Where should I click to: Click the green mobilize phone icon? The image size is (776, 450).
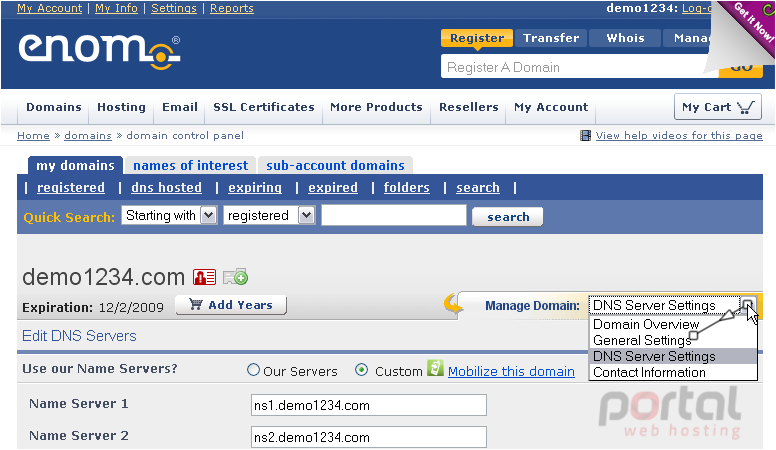click(435, 368)
